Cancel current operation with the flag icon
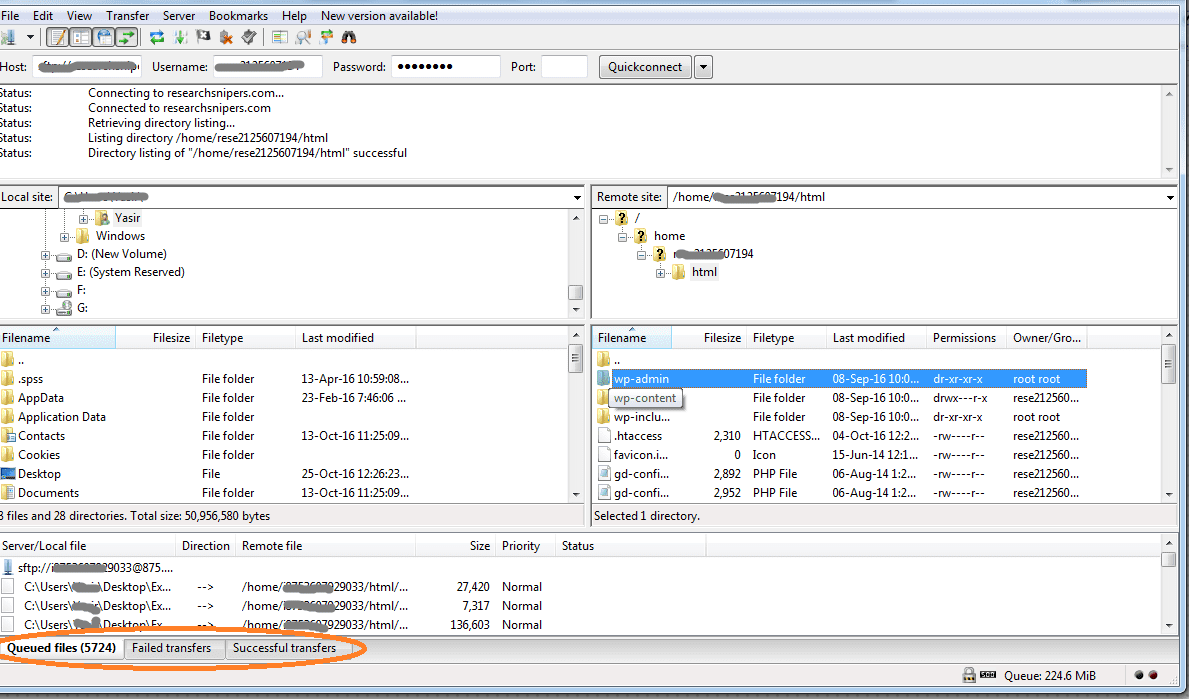 click(203, 37)
